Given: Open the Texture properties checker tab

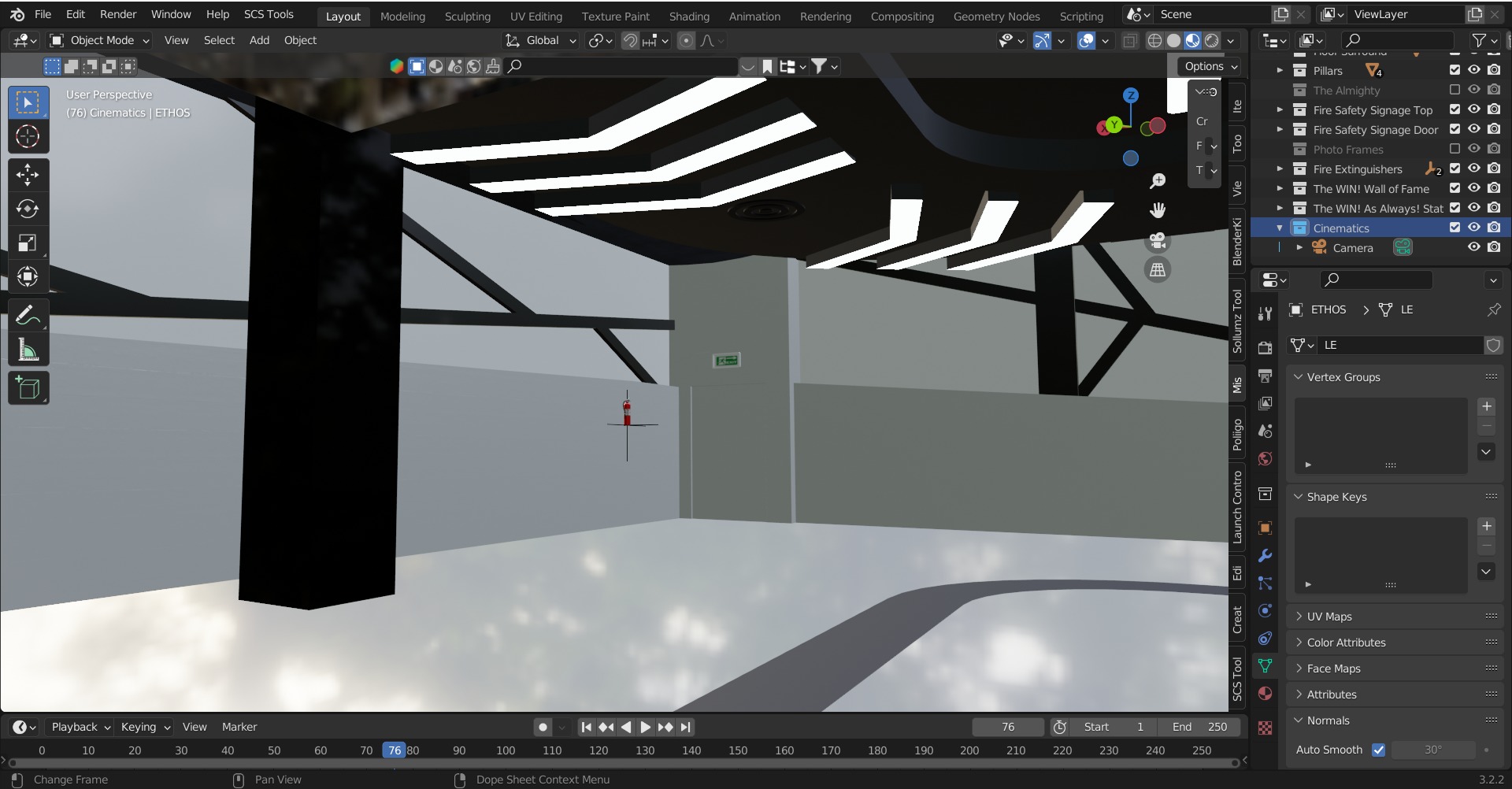Looking at the screenshot, I should tap(1266, 728).
